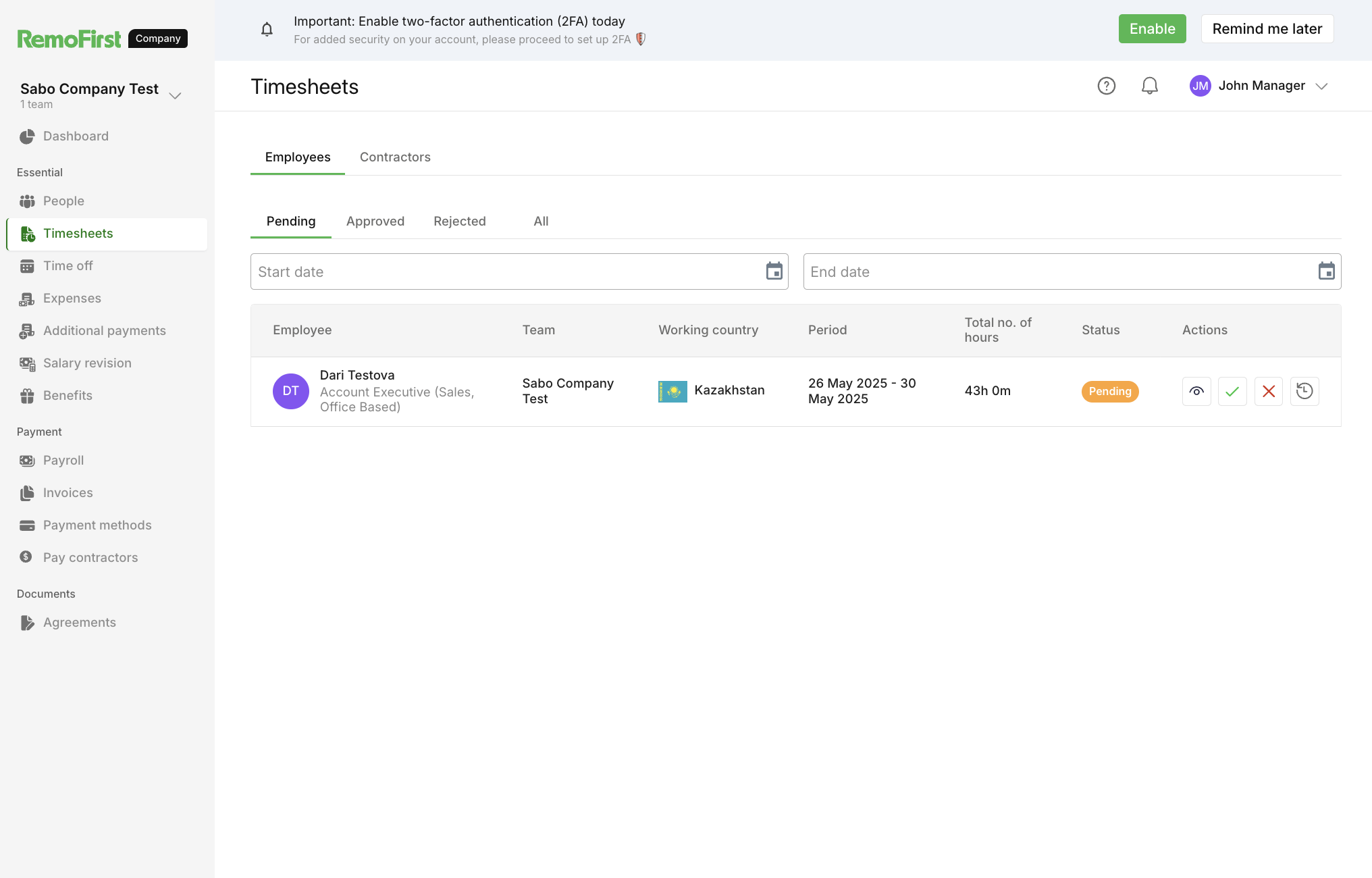This screenshot has width=1372, height=878.
Task: Click the DT employee avatar
Action: 290,391
